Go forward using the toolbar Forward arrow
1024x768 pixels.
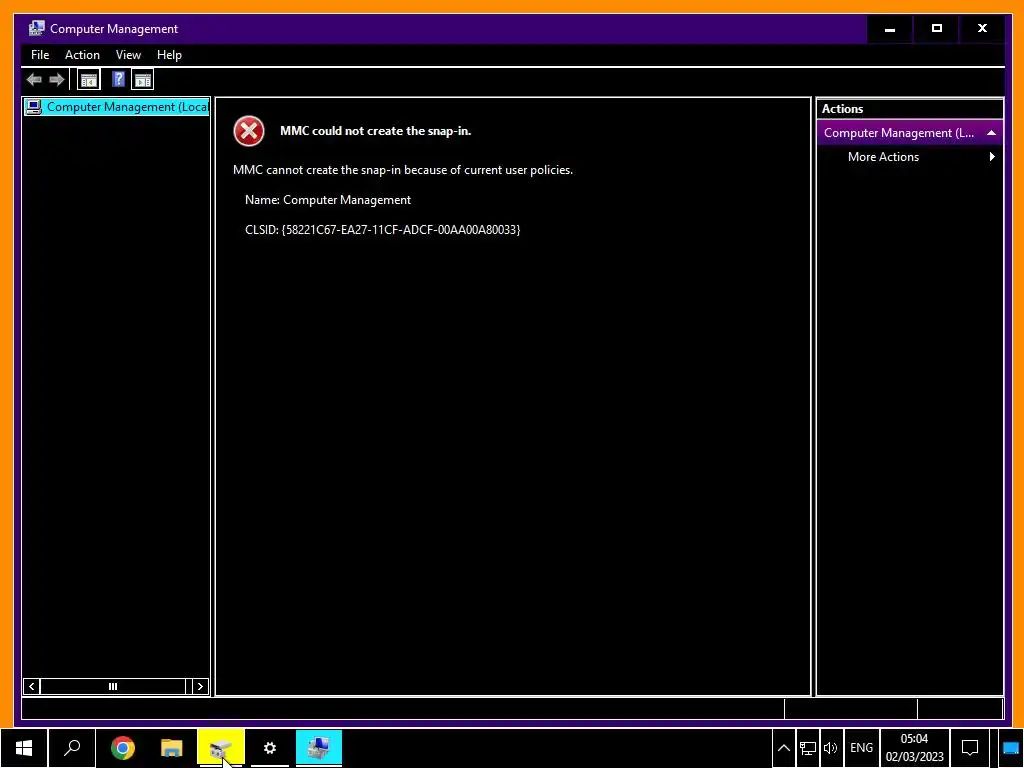click(x=57, y=80)
